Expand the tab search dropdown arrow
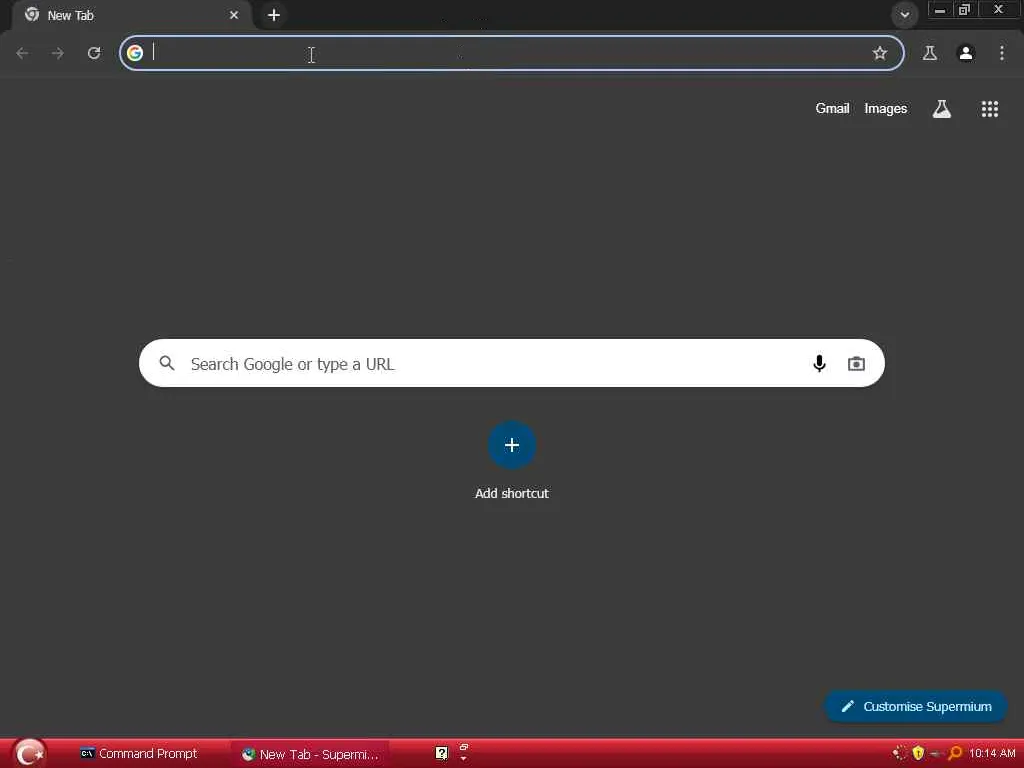1024x768 pixels. (904, 14)
